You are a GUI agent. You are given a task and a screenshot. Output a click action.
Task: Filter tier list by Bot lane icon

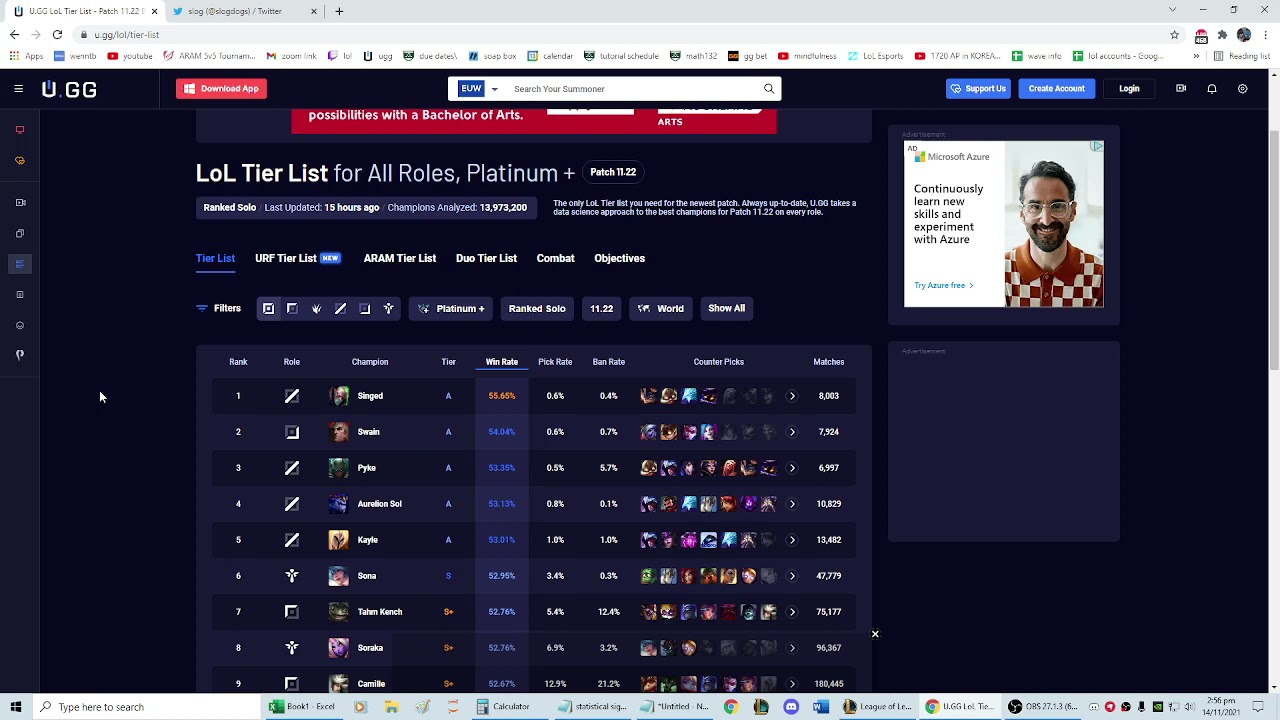364,309
